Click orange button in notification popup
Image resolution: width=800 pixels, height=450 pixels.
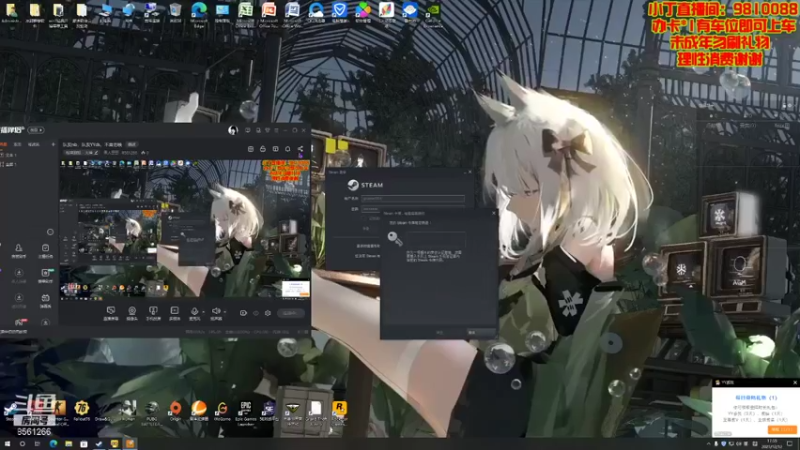pos(781,430)
